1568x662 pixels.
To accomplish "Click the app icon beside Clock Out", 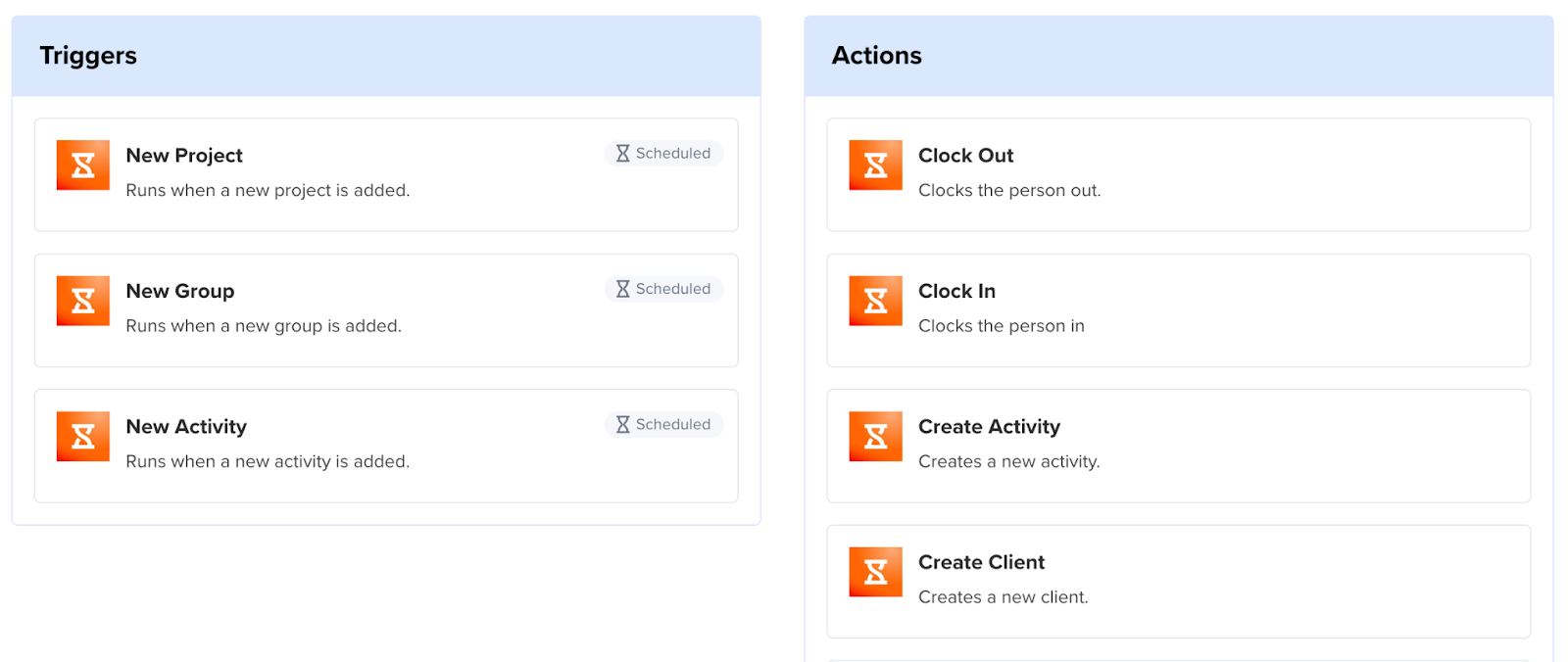I will tap(875, 165).
